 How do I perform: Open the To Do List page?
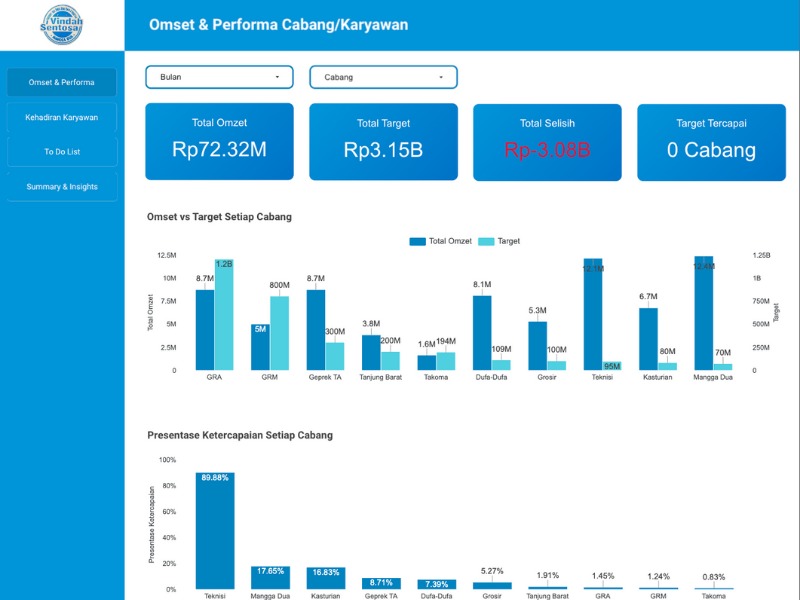[62, 152]
